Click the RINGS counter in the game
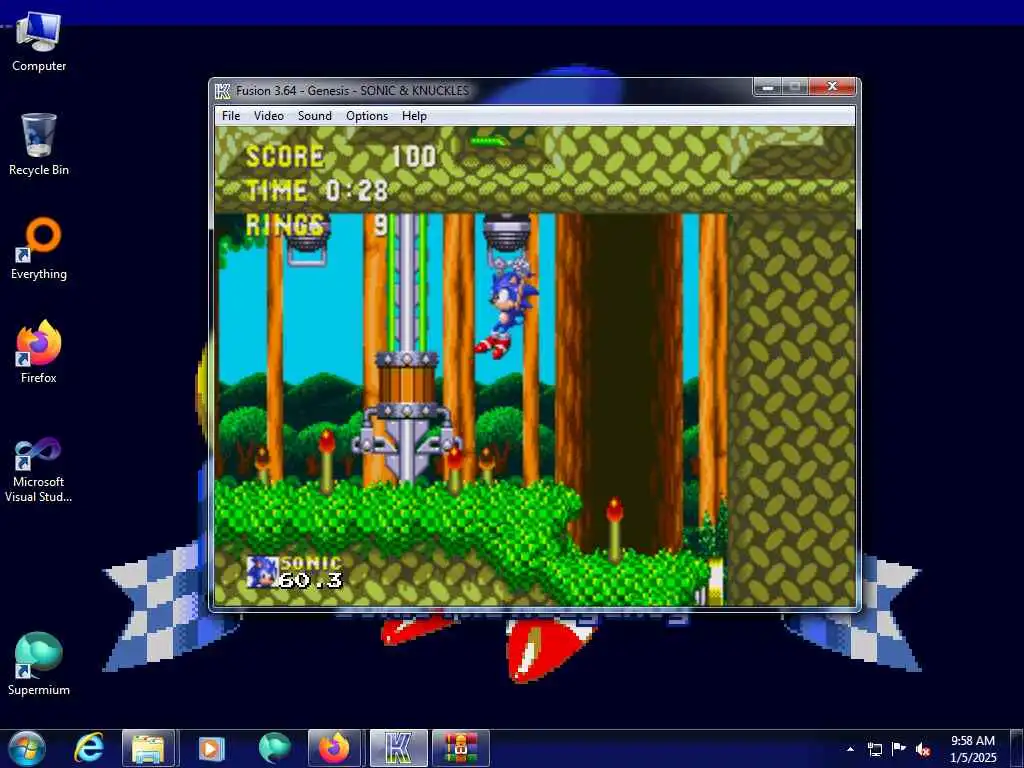1024x768 pixels. (x=317, y=225)
